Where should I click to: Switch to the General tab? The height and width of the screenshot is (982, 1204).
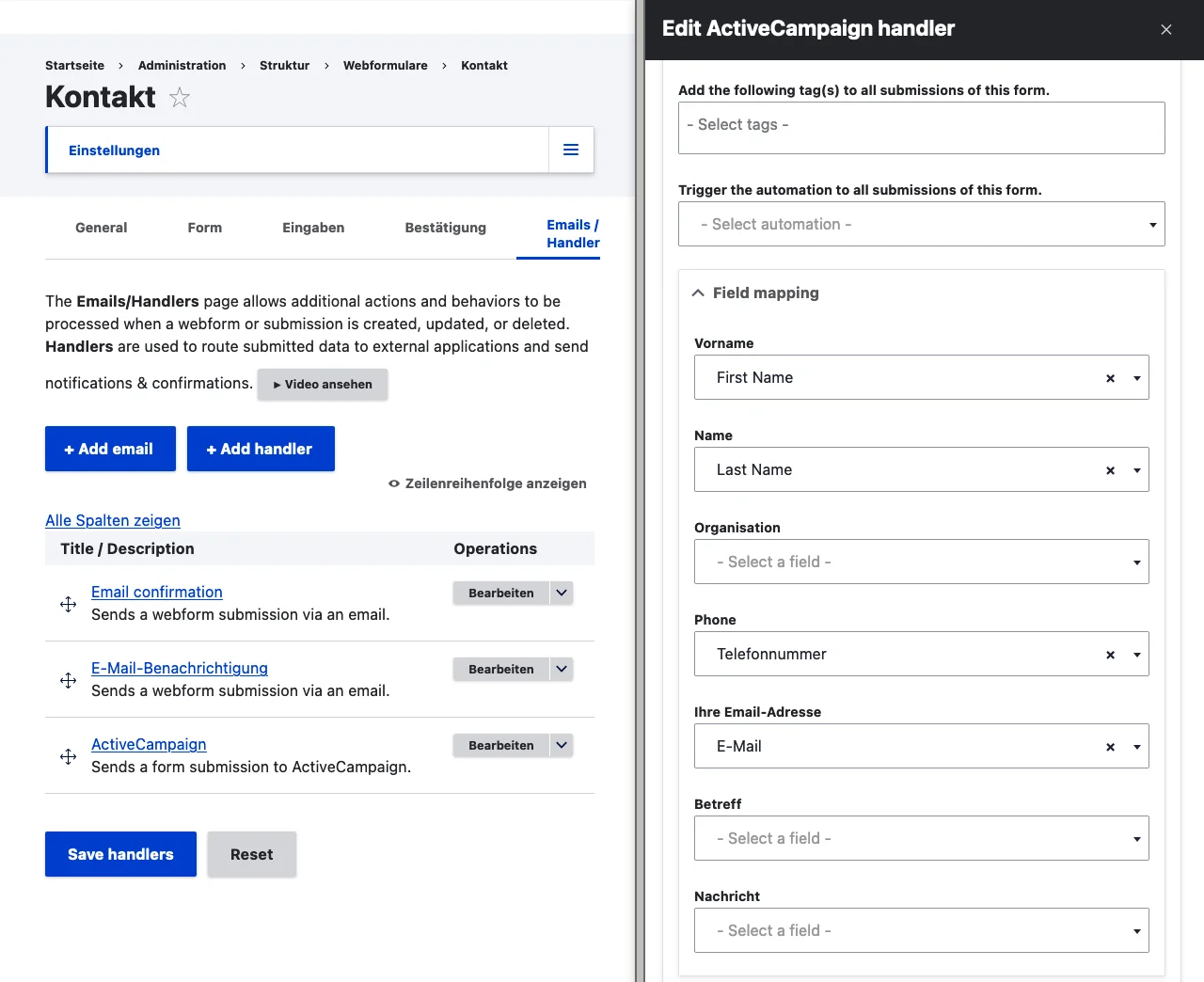[x=101, y=228]
